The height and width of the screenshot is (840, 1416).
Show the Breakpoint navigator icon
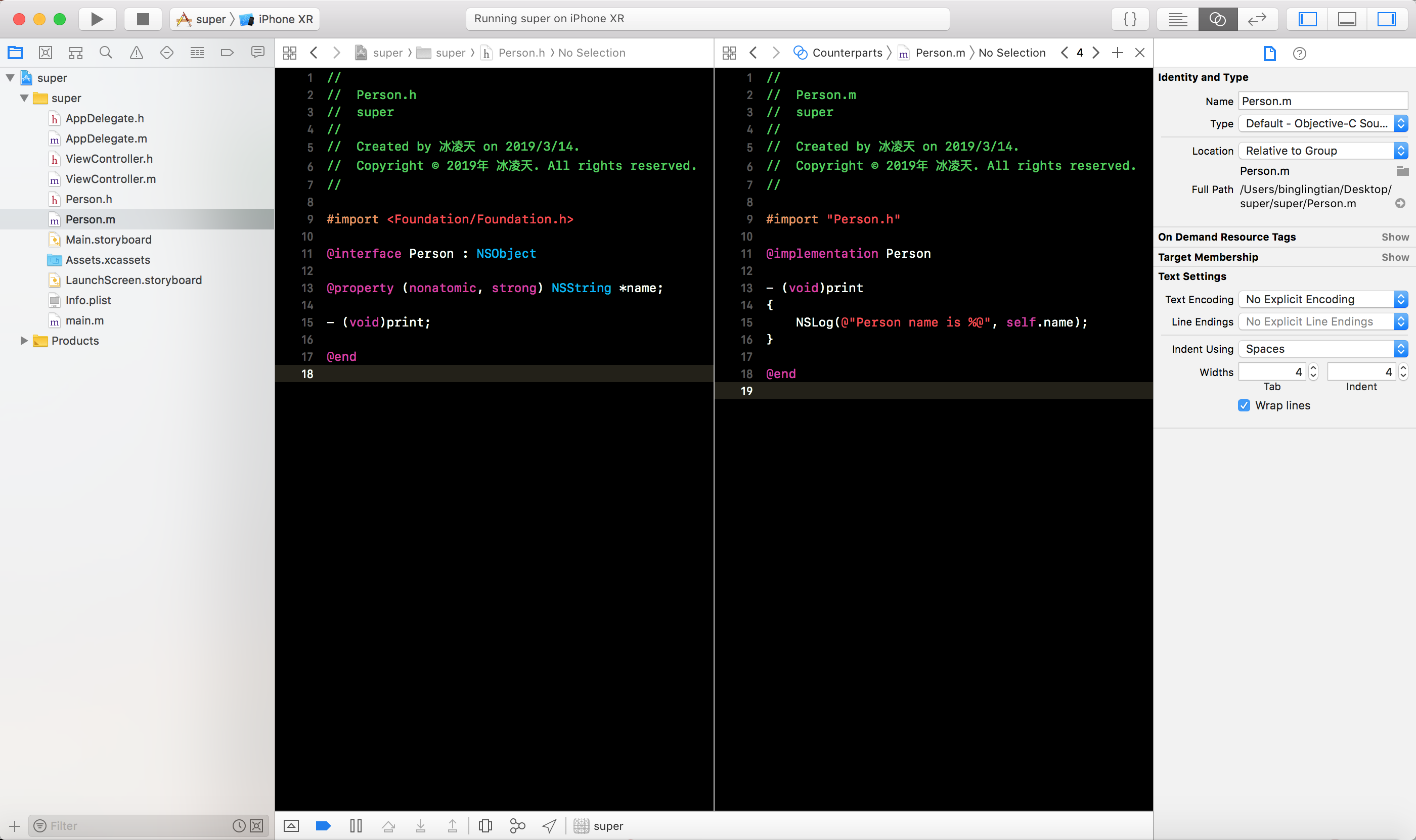pyautogui.click(x=227, y=53)
